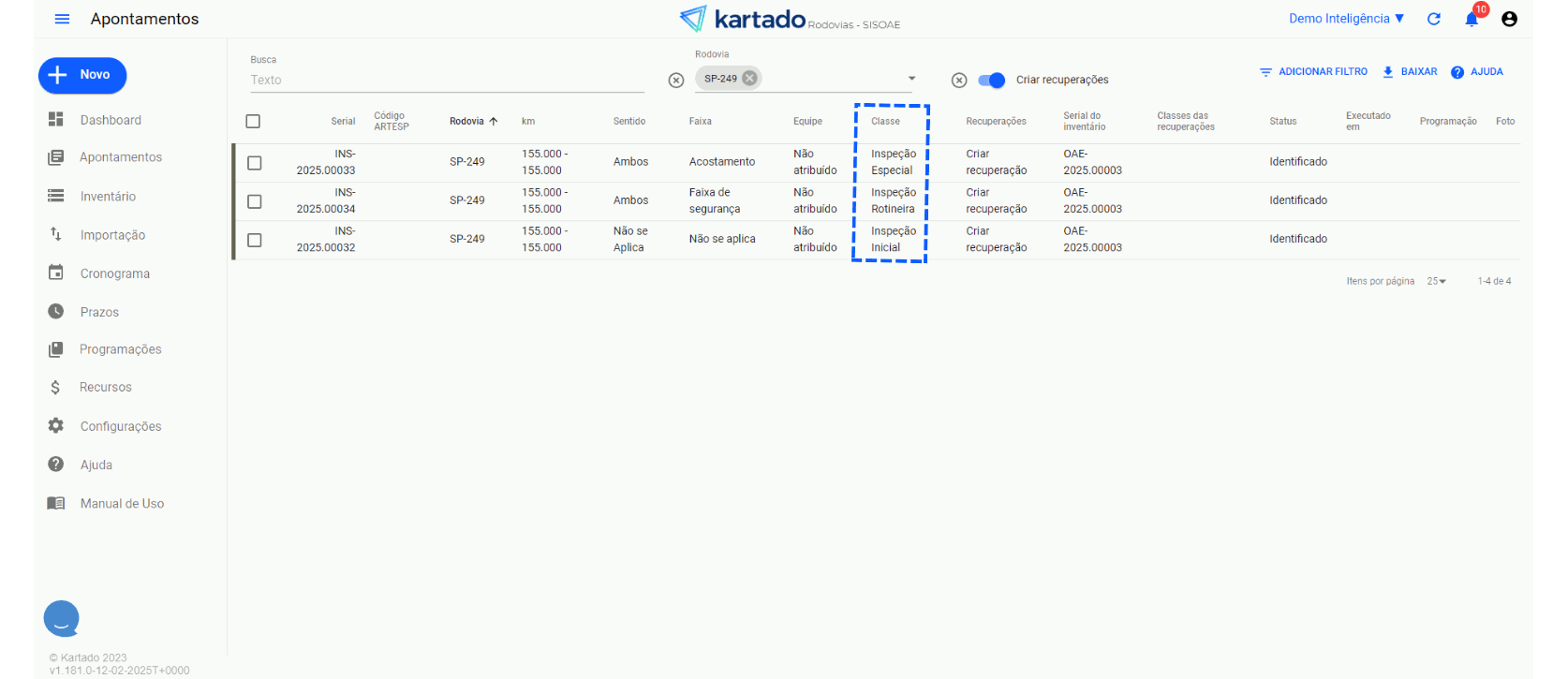Change items per page dropdown
The height and width of the screenshot is (679, 1568).
(1436, 281)
